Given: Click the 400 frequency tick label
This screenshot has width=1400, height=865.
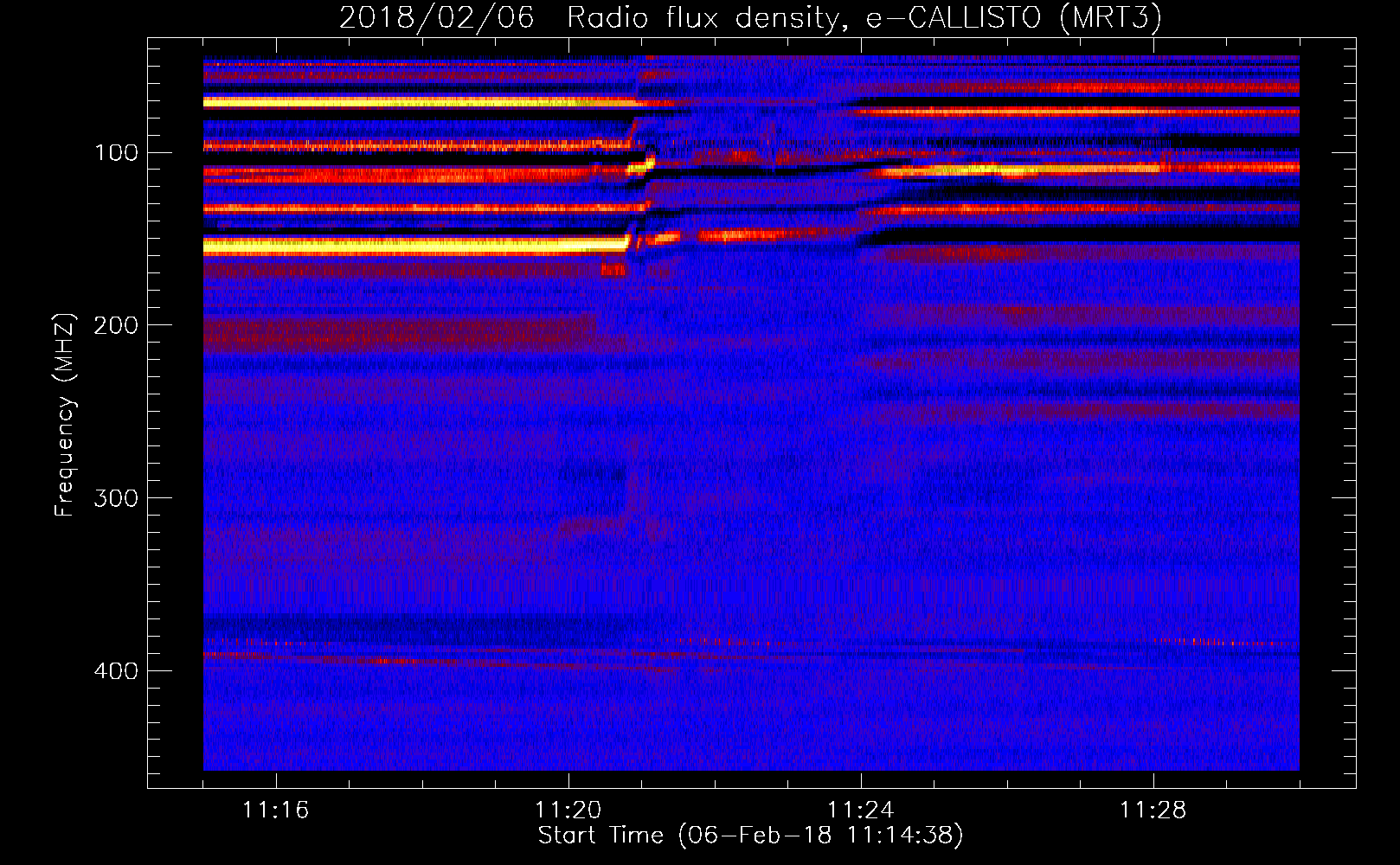Looking at the screenshot, I should point(116,672).
